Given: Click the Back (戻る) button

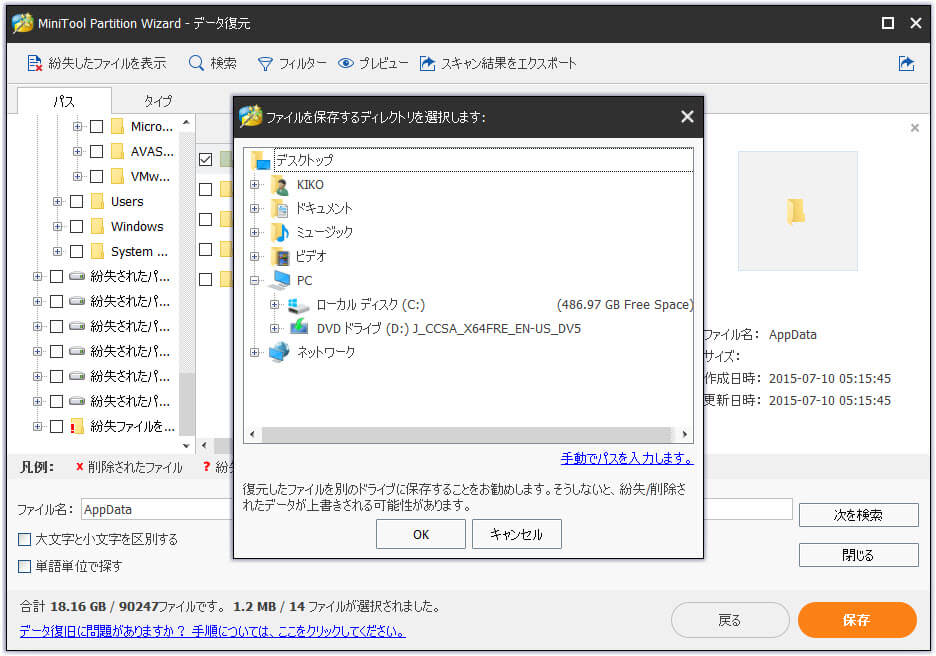Looking at the screenshot, I should click(x=729, y=620).
